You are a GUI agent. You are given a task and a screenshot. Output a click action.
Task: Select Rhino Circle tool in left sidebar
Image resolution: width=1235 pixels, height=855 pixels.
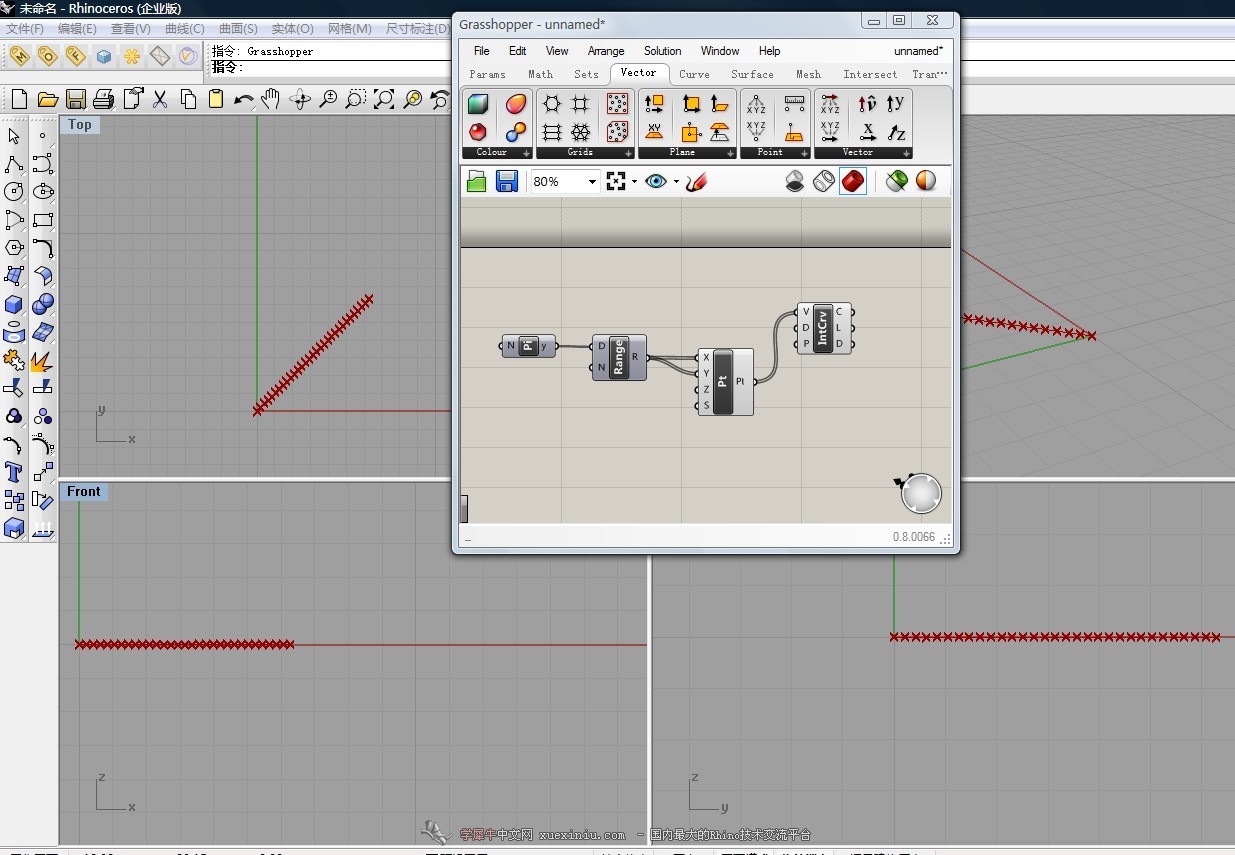[14, 192]
